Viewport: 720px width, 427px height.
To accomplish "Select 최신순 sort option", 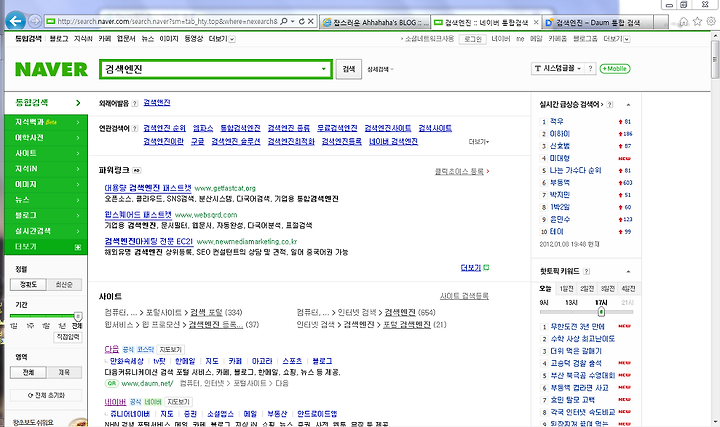I will coord(64,285).
